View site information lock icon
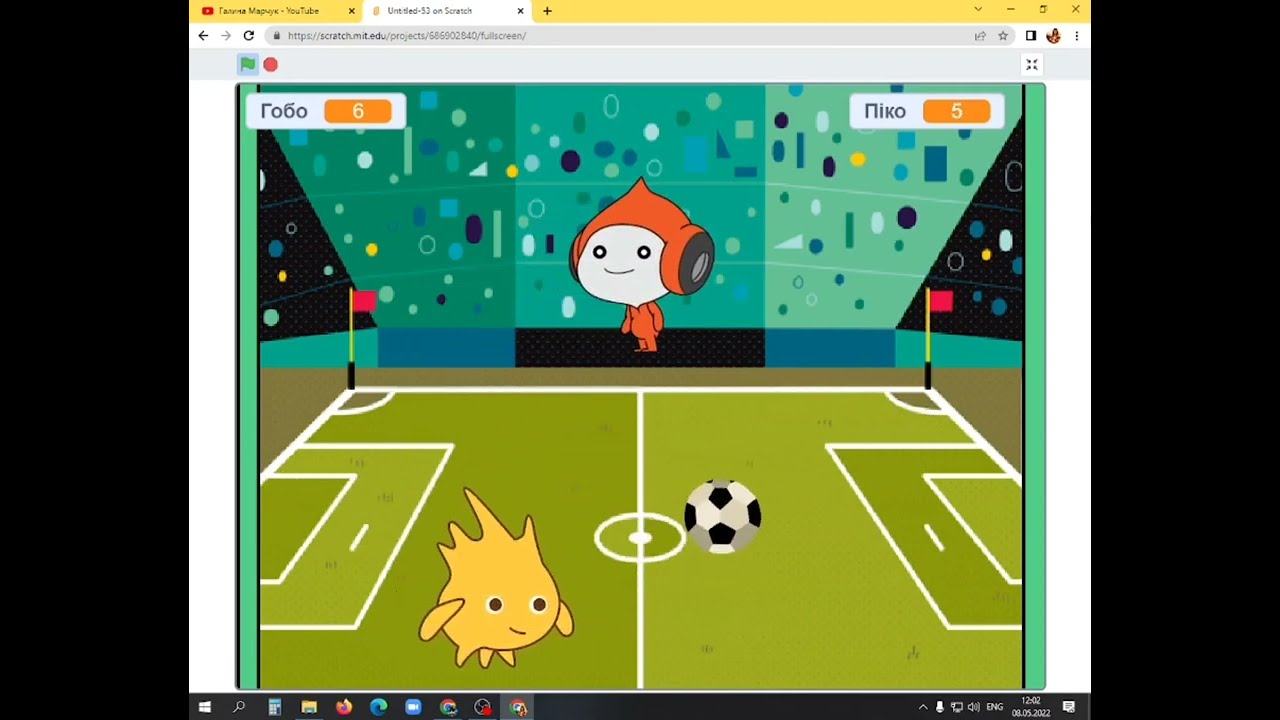1280x720 pixels. (x=277, y=35)
